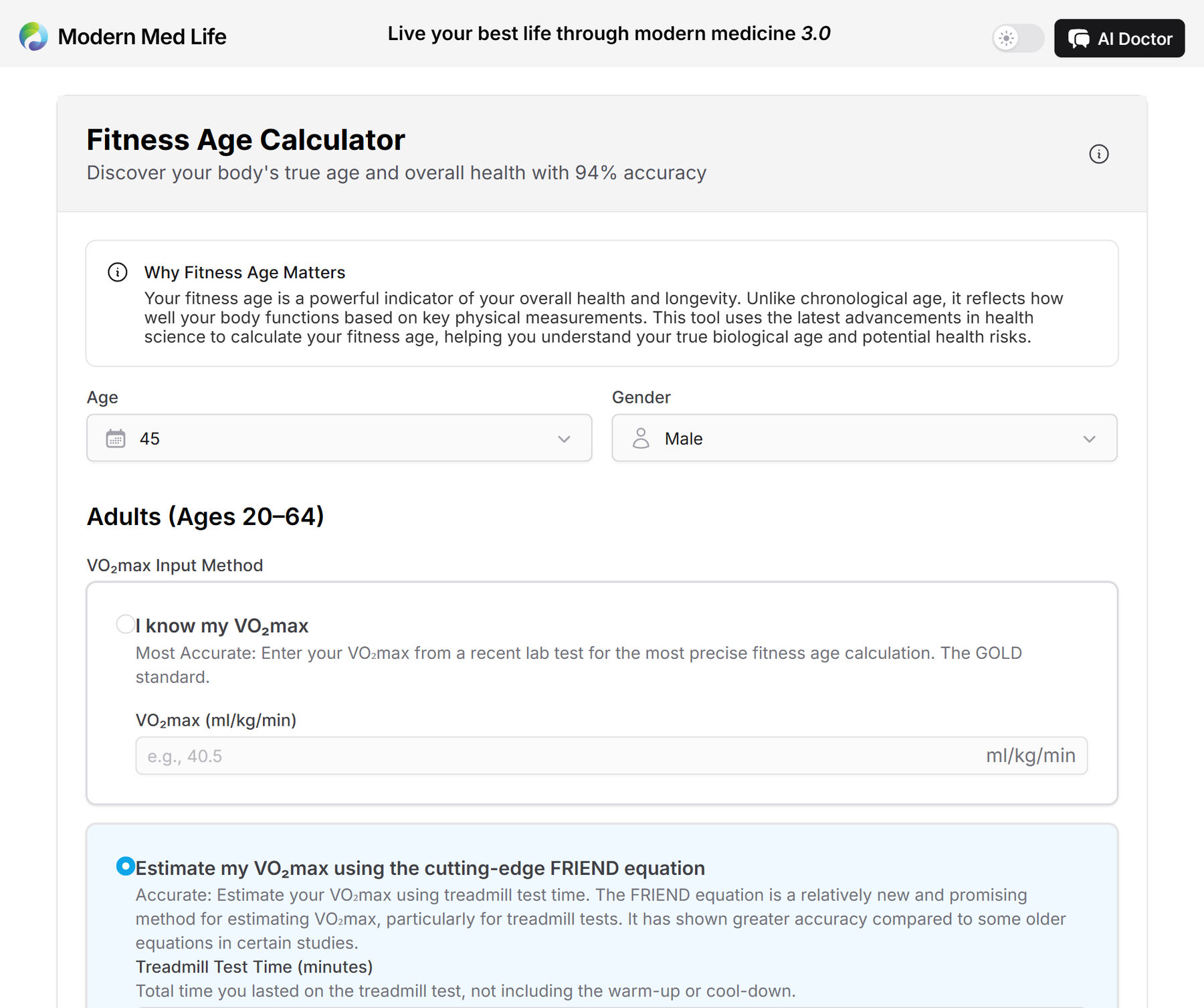Screen dimensions: 1204x1008
Task: Click the Fitness Age Calculator heading
Action: click(x=245, y=140)
